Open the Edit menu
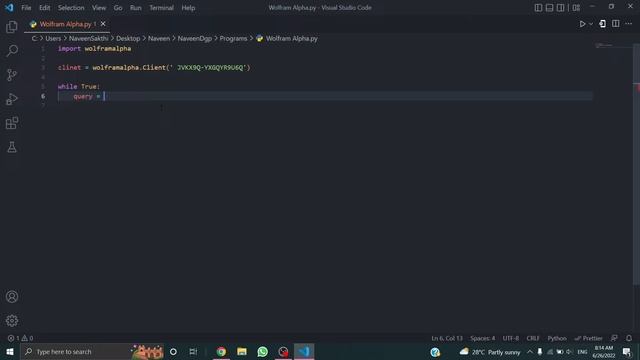This screenshot has height=360, width=640. (x=44, y=8)
